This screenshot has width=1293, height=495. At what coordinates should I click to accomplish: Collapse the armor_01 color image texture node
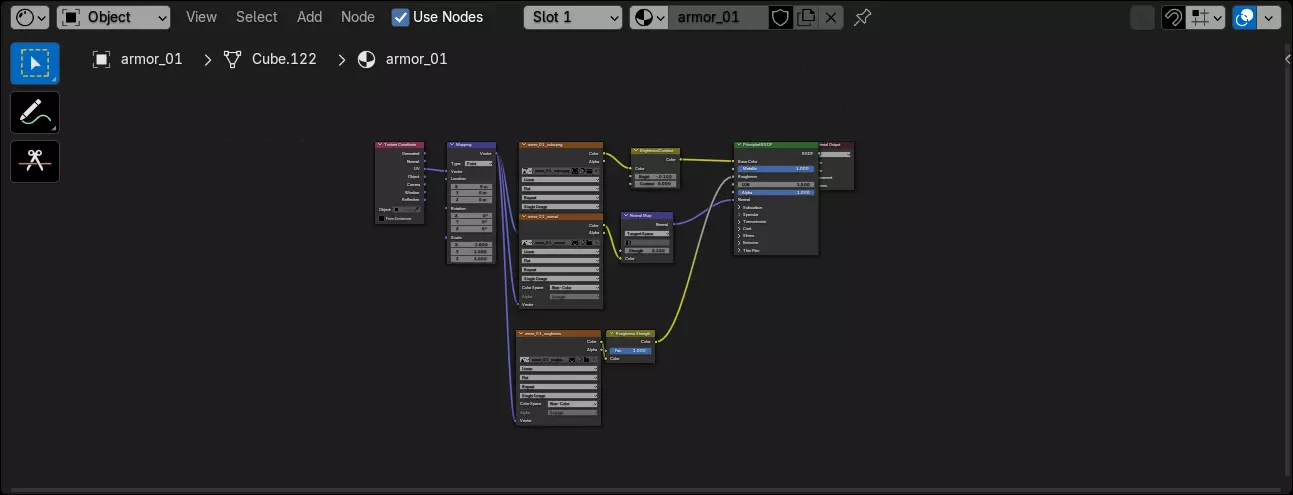coord(524,145)
